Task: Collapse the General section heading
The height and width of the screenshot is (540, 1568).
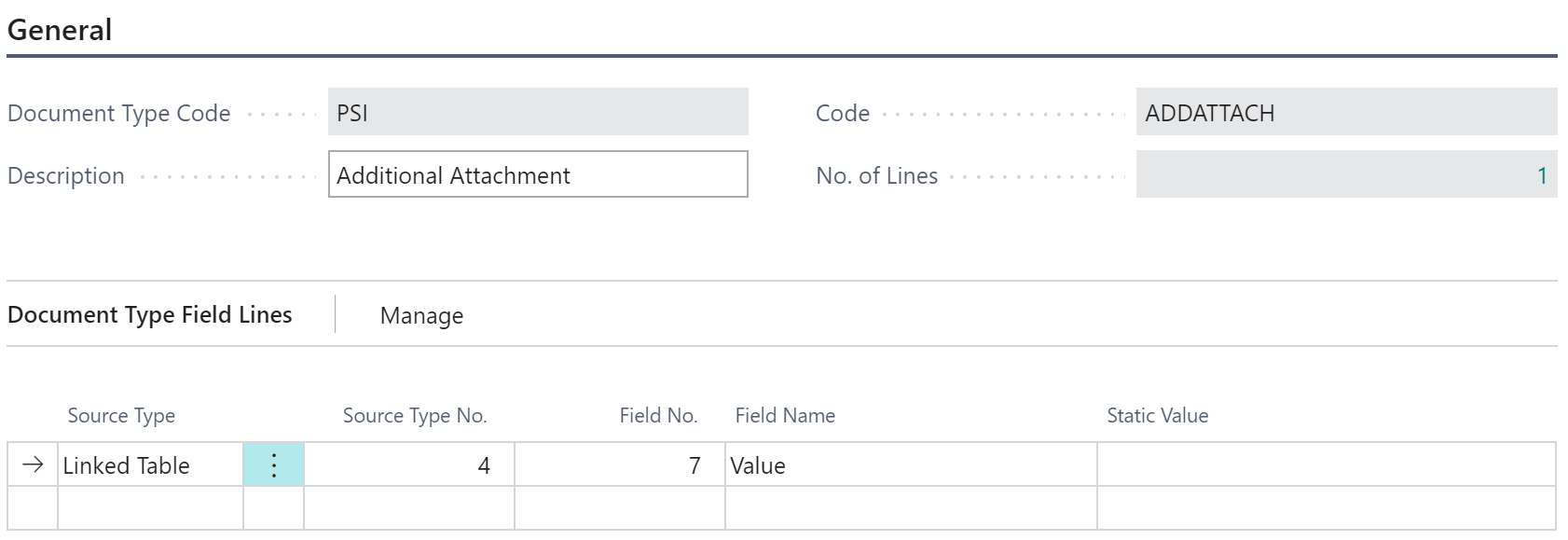Action: pos(60,30)
